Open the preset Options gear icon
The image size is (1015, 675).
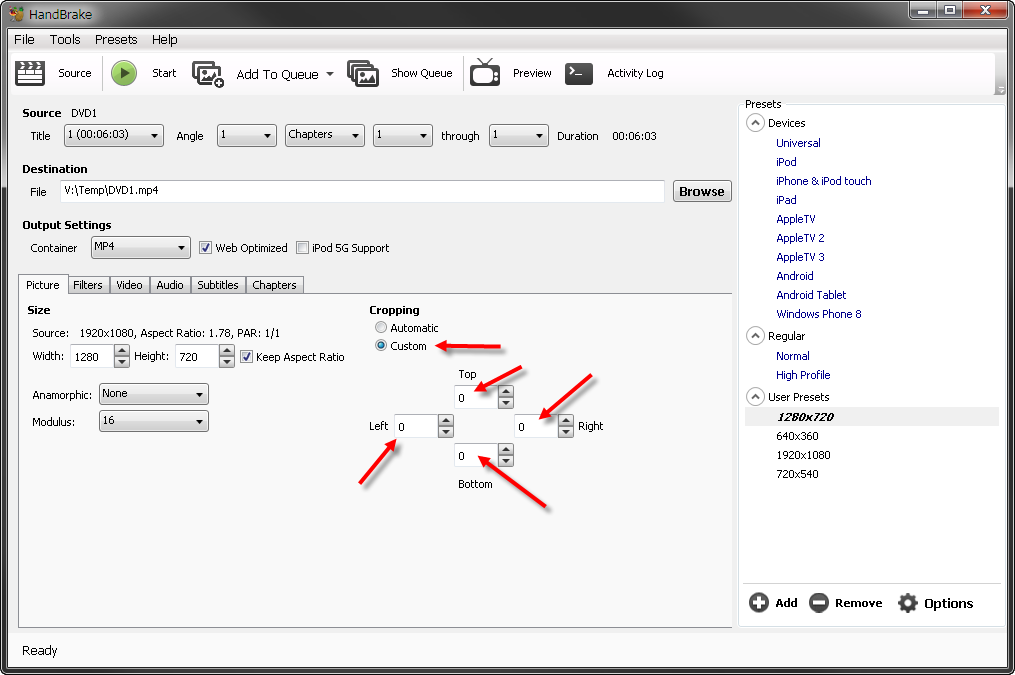click(x=908, y=603)
